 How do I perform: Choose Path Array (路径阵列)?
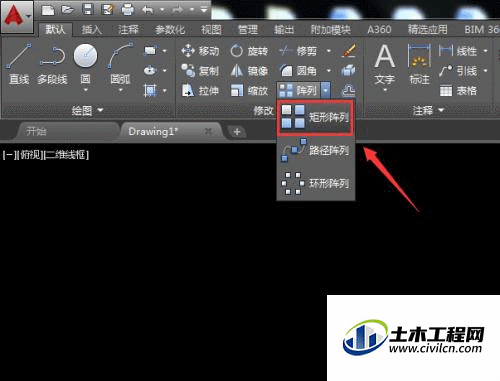(315, 150)
